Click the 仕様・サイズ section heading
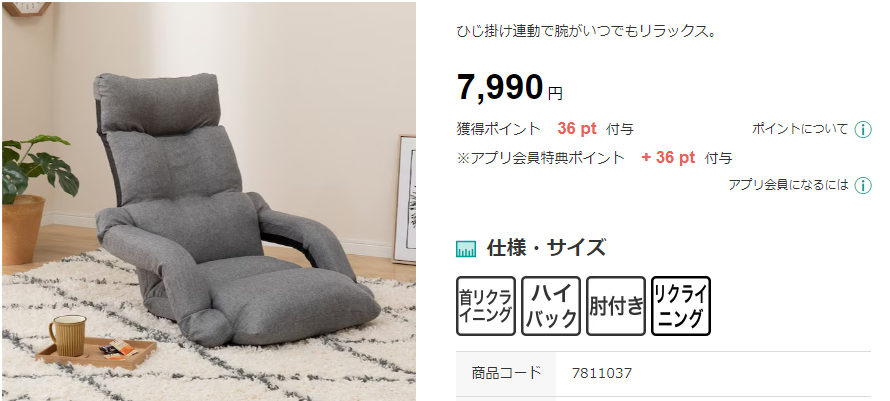The height and width of the screenshot is (401, 890). click(x=546, y=248)
